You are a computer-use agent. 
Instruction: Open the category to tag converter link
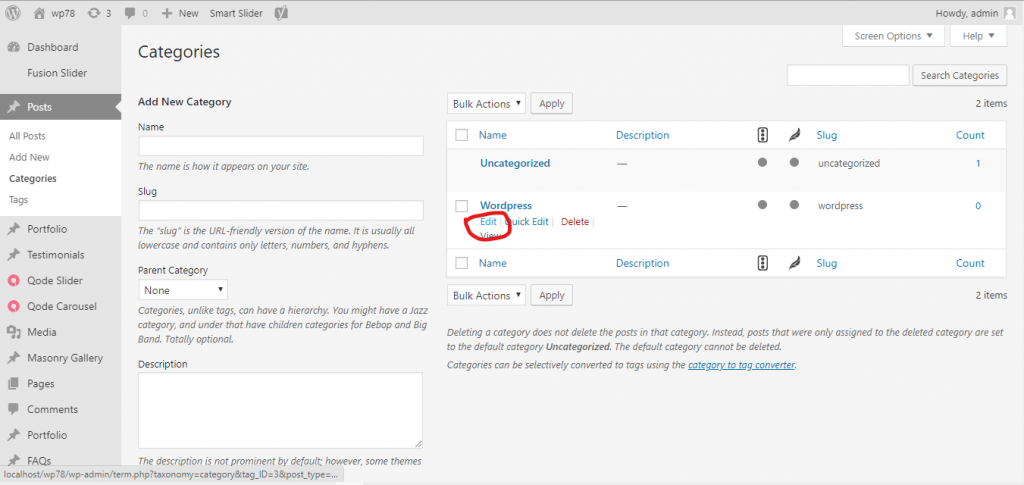tap(741, 365)
